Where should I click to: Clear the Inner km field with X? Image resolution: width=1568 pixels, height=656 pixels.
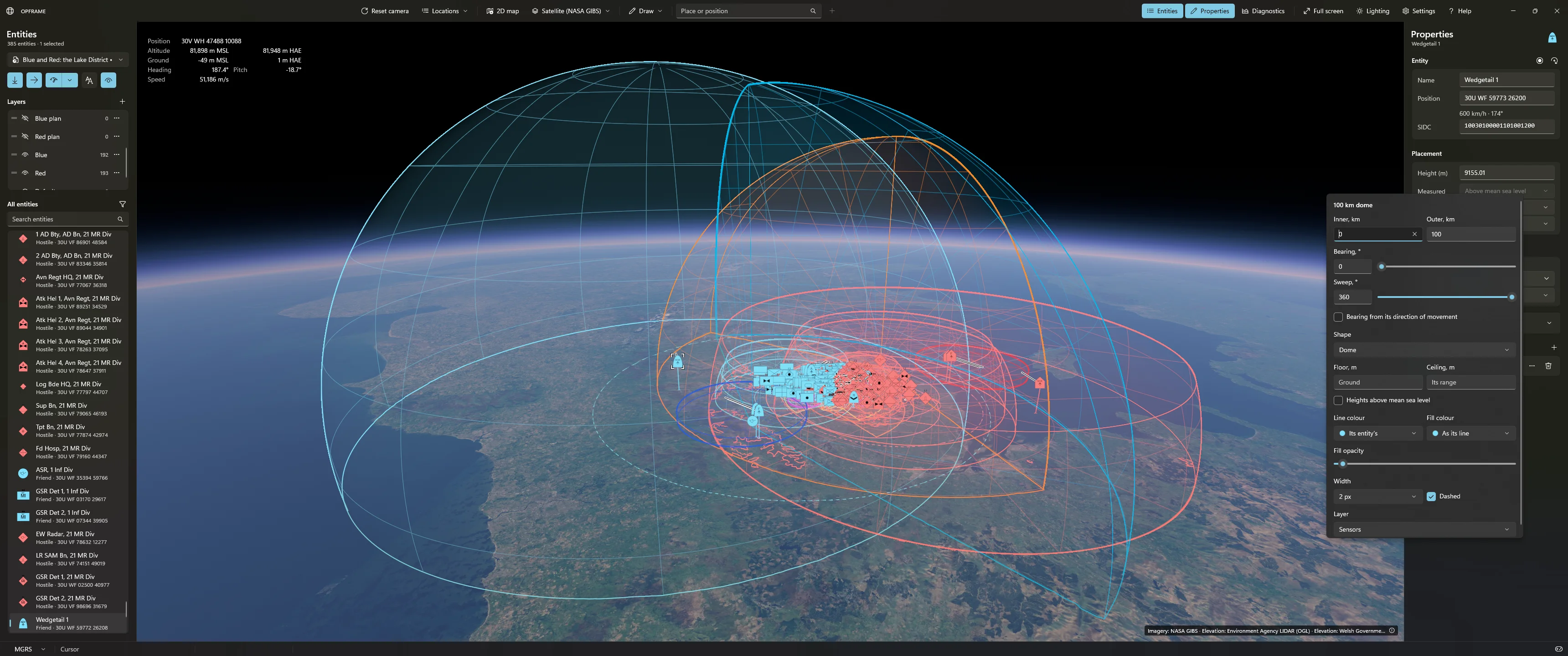(1414, 234)
